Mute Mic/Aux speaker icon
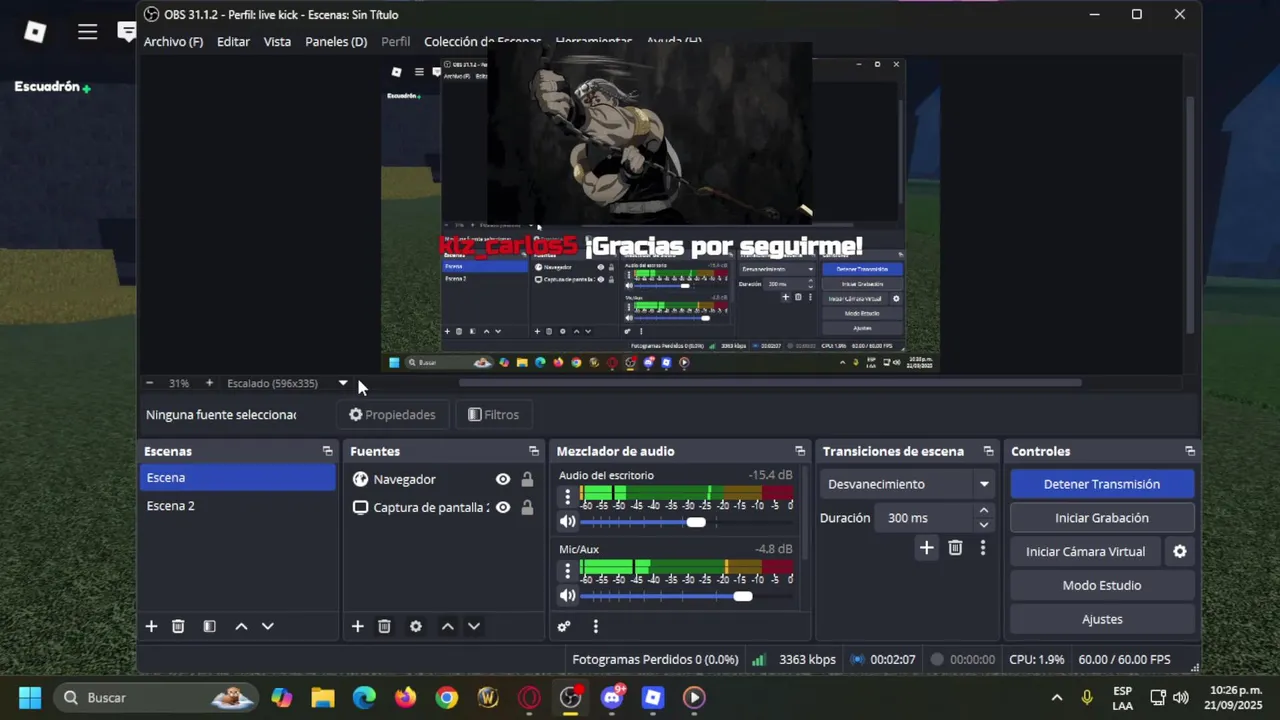This screenshot has height=720, width=1280. tap(567, 596)
